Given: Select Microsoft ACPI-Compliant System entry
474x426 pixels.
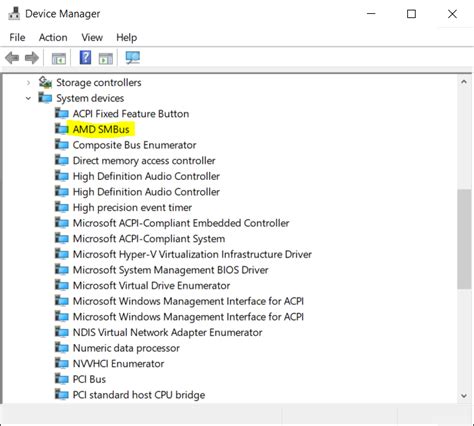Looking at the screenshot, I should [x=149, y=239].
